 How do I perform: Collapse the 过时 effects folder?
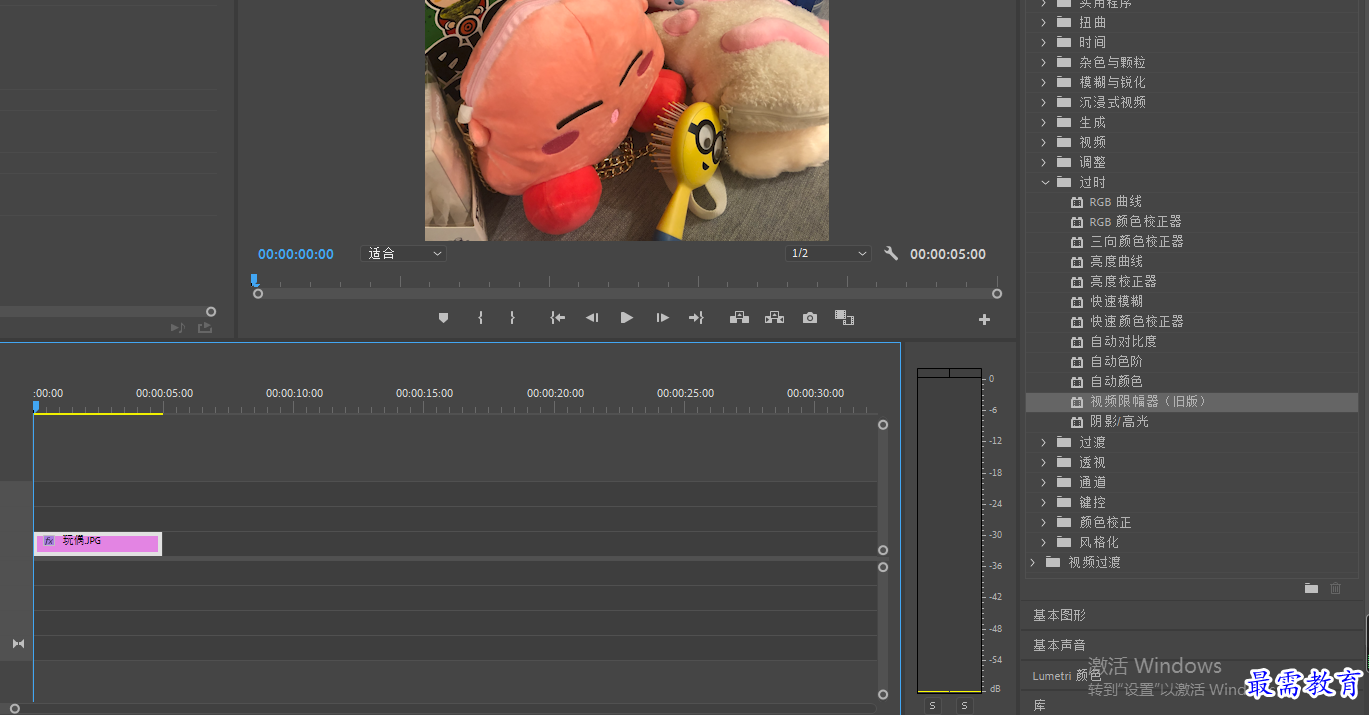[x=1044, y=182]
